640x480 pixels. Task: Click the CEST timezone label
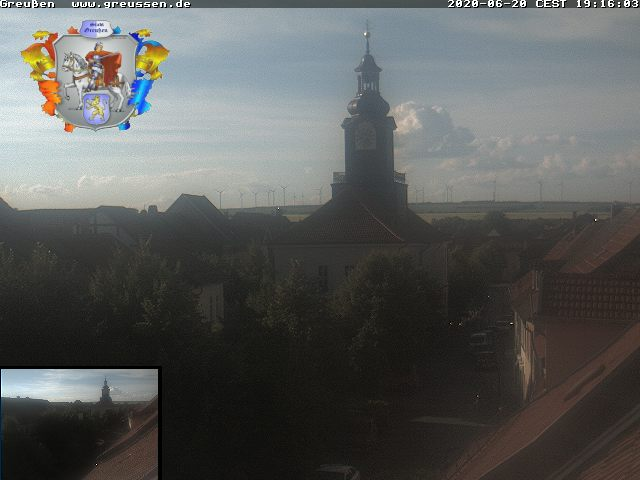point(551,4)
